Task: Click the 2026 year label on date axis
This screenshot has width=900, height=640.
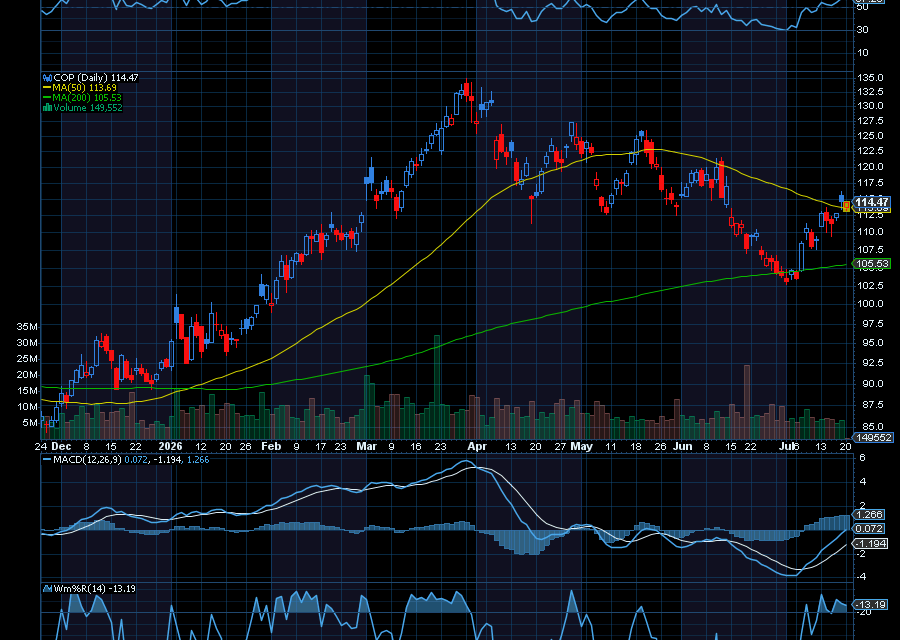Action: point(170,446)
